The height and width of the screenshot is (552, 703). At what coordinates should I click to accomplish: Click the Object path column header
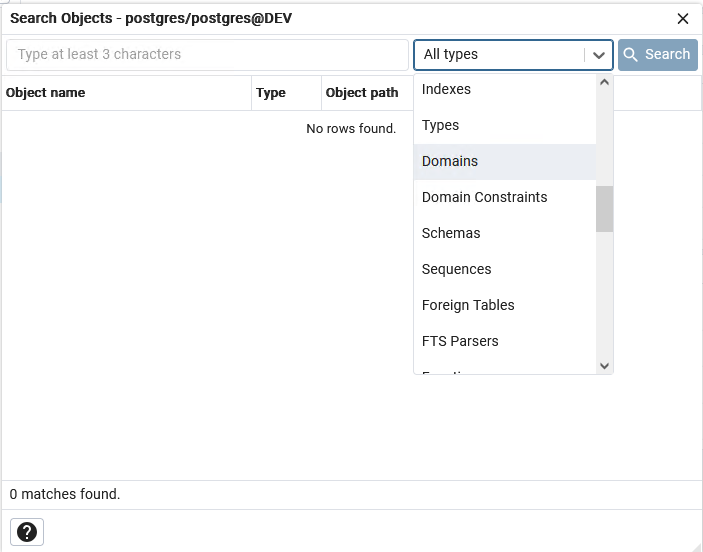tap(362, 93)
